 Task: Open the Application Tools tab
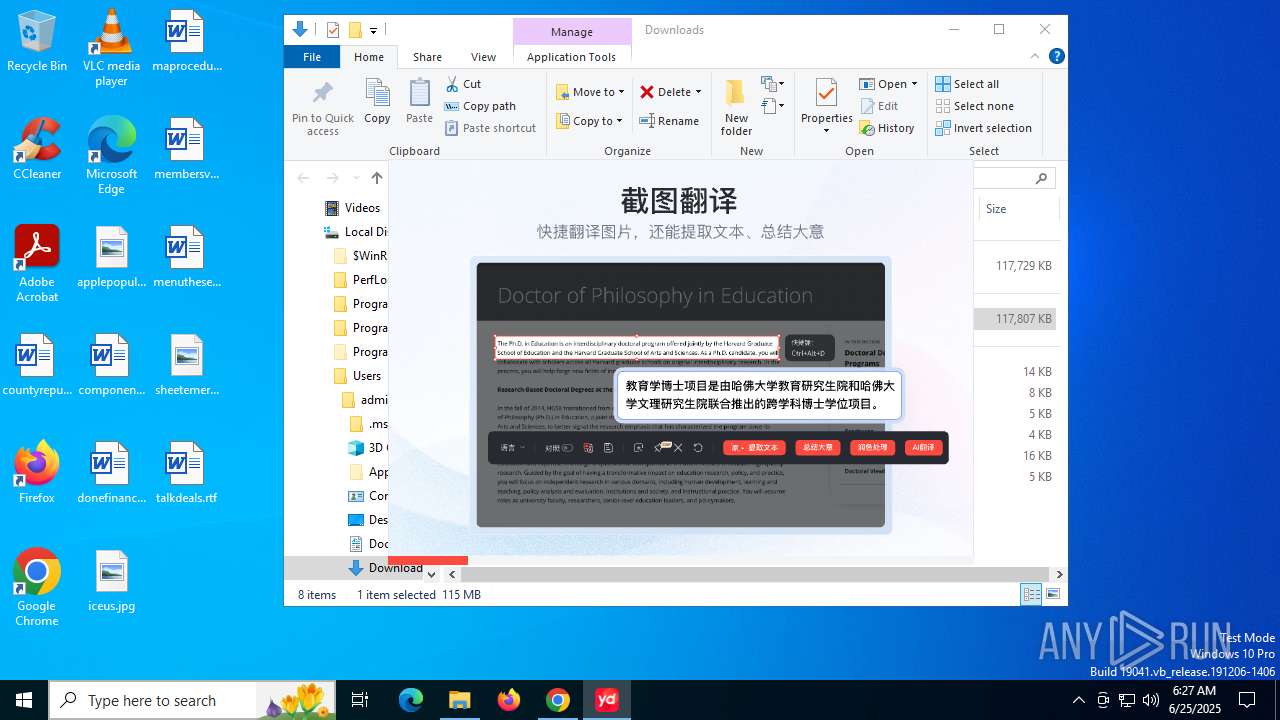pyautogui.click(x=571, y=57)
